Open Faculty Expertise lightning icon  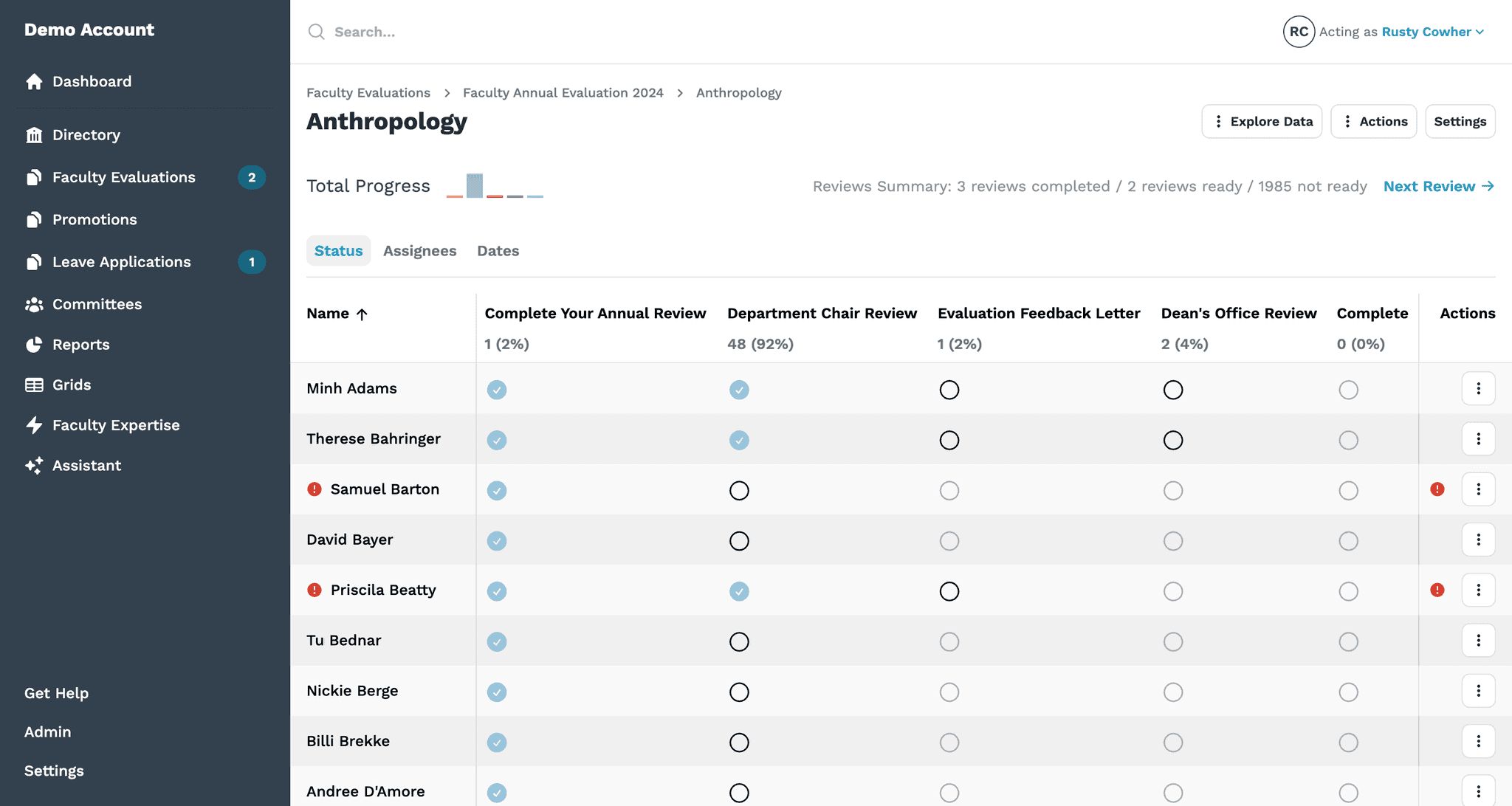pyautogui.click(x=34, y=425)
